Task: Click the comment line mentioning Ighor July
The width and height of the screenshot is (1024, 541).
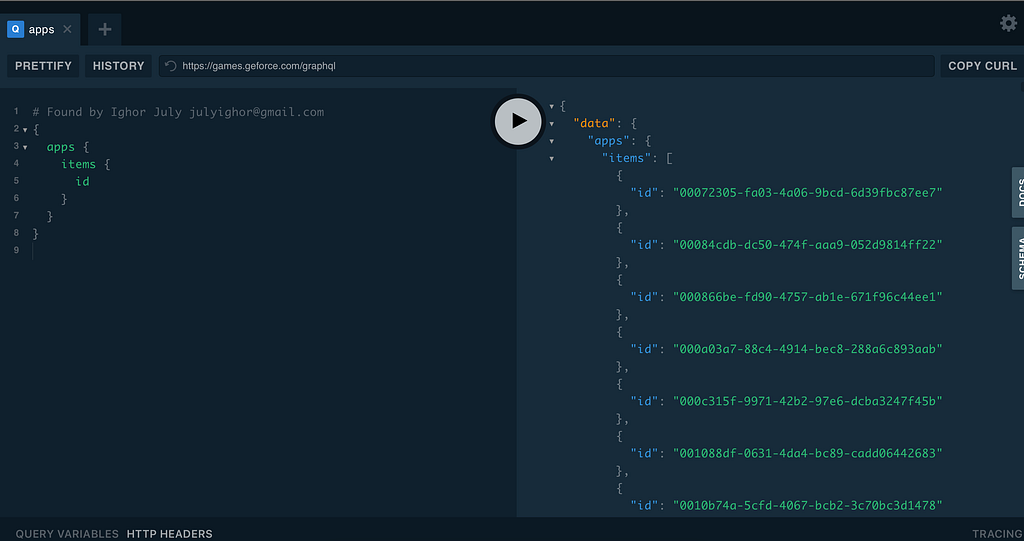Action: pyautogui.click(x=178, y=112)
